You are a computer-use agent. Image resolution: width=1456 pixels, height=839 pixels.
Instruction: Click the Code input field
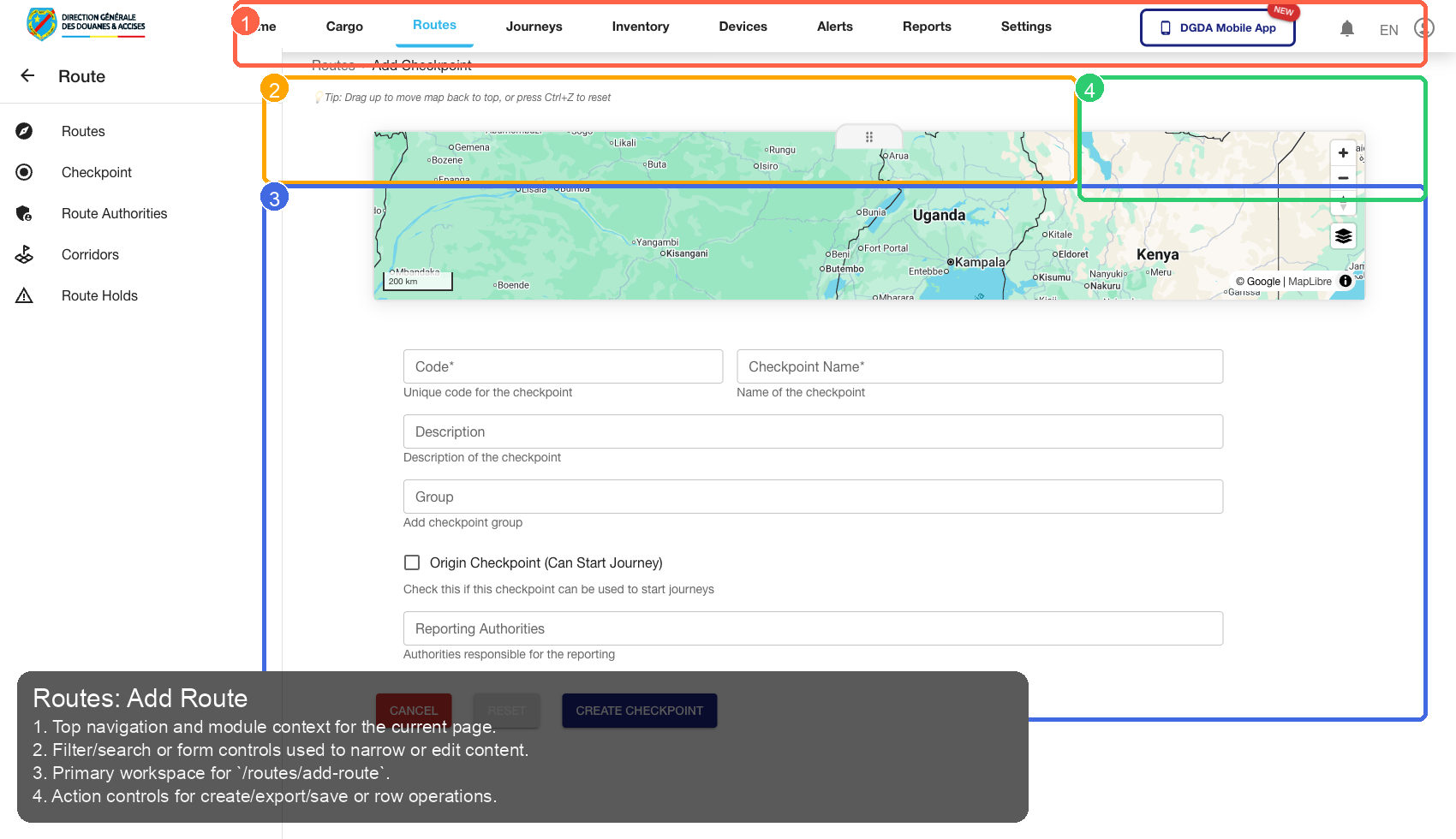tap(563, 366)
